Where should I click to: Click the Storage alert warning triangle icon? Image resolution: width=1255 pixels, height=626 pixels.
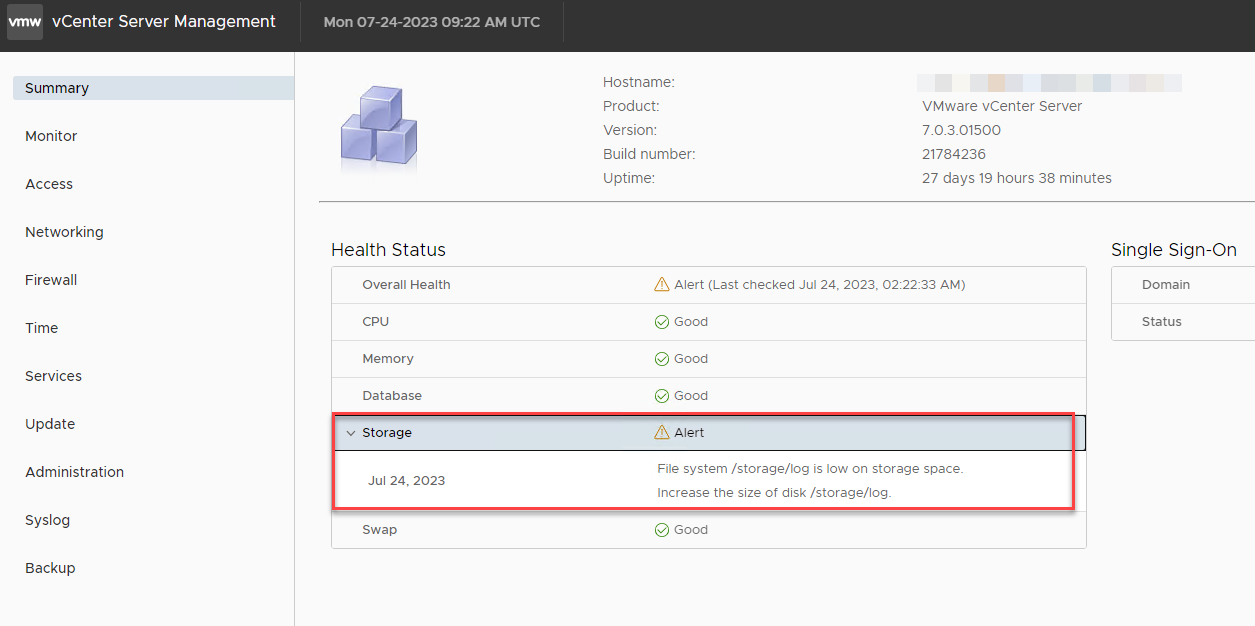click(x=661, y=433)
